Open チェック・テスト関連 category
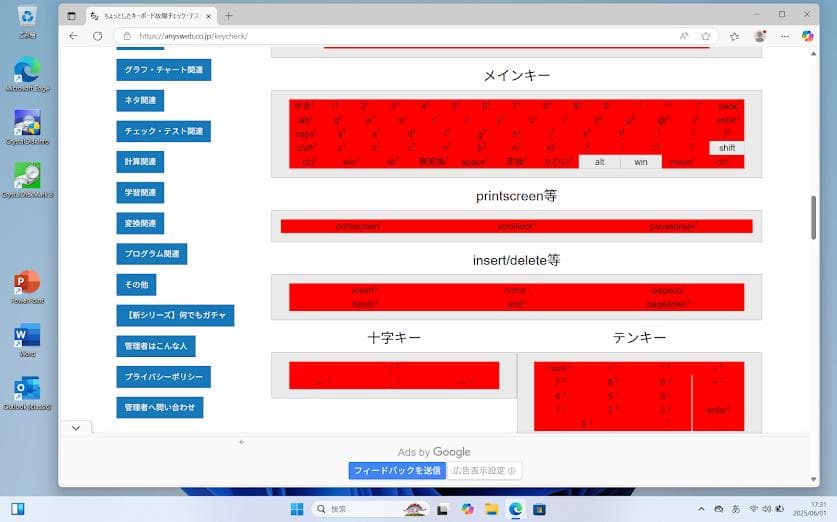 pyautogui.click(x=164, y=131)
